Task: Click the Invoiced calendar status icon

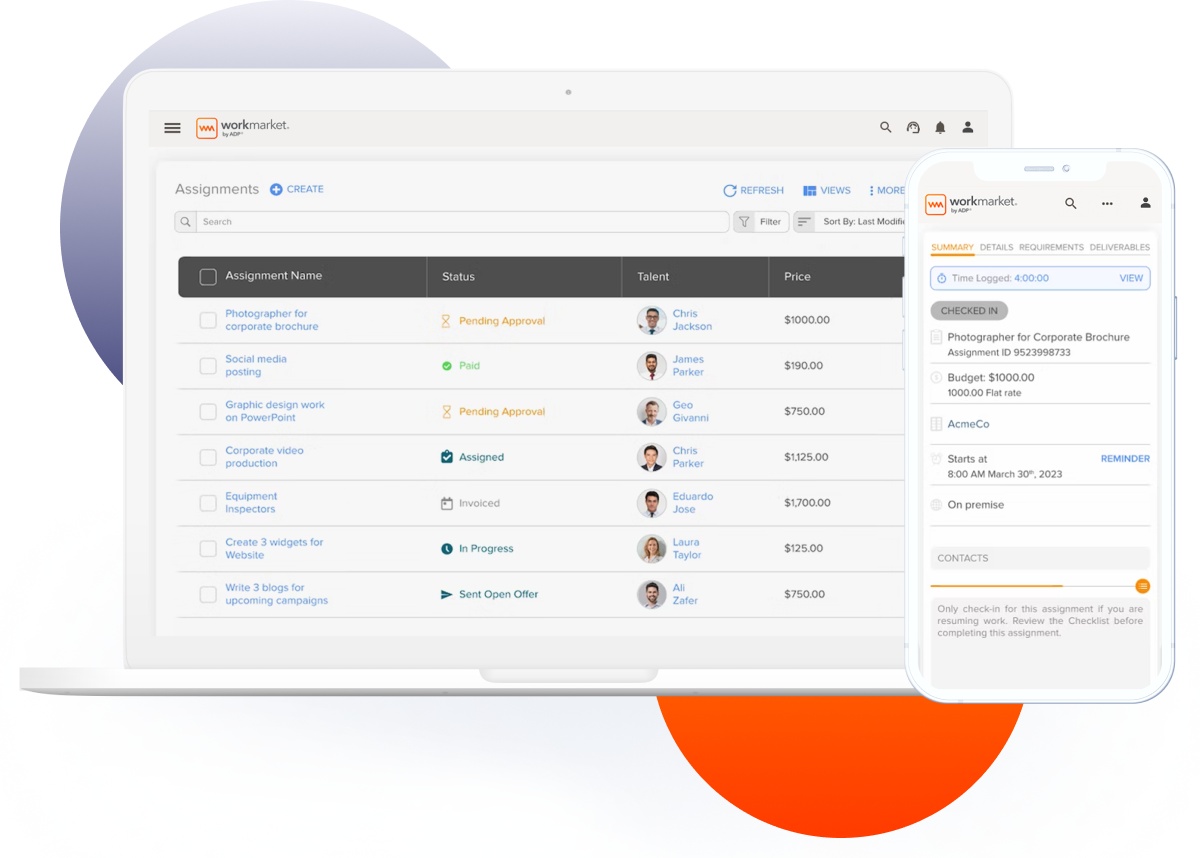Action: tap(447, 503)
